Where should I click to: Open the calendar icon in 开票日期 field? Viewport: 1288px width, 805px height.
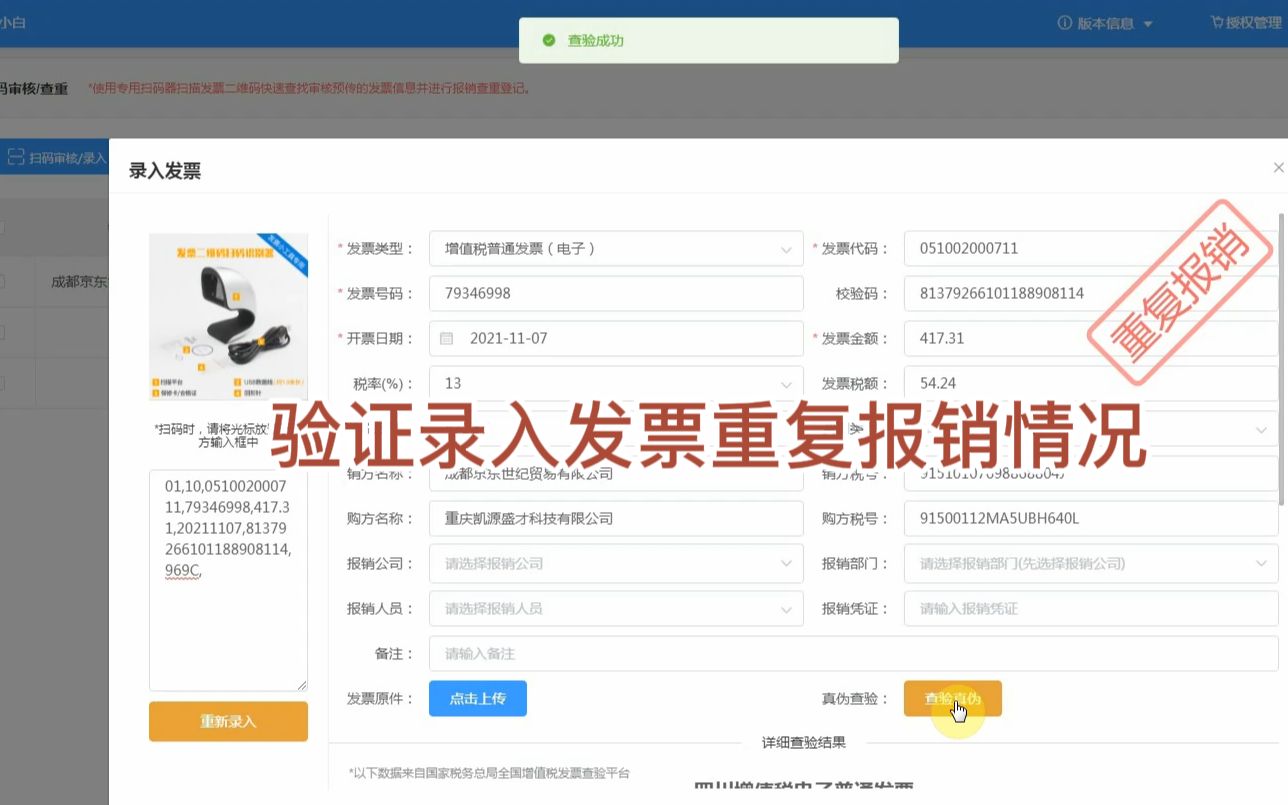(x=446, y=338)
